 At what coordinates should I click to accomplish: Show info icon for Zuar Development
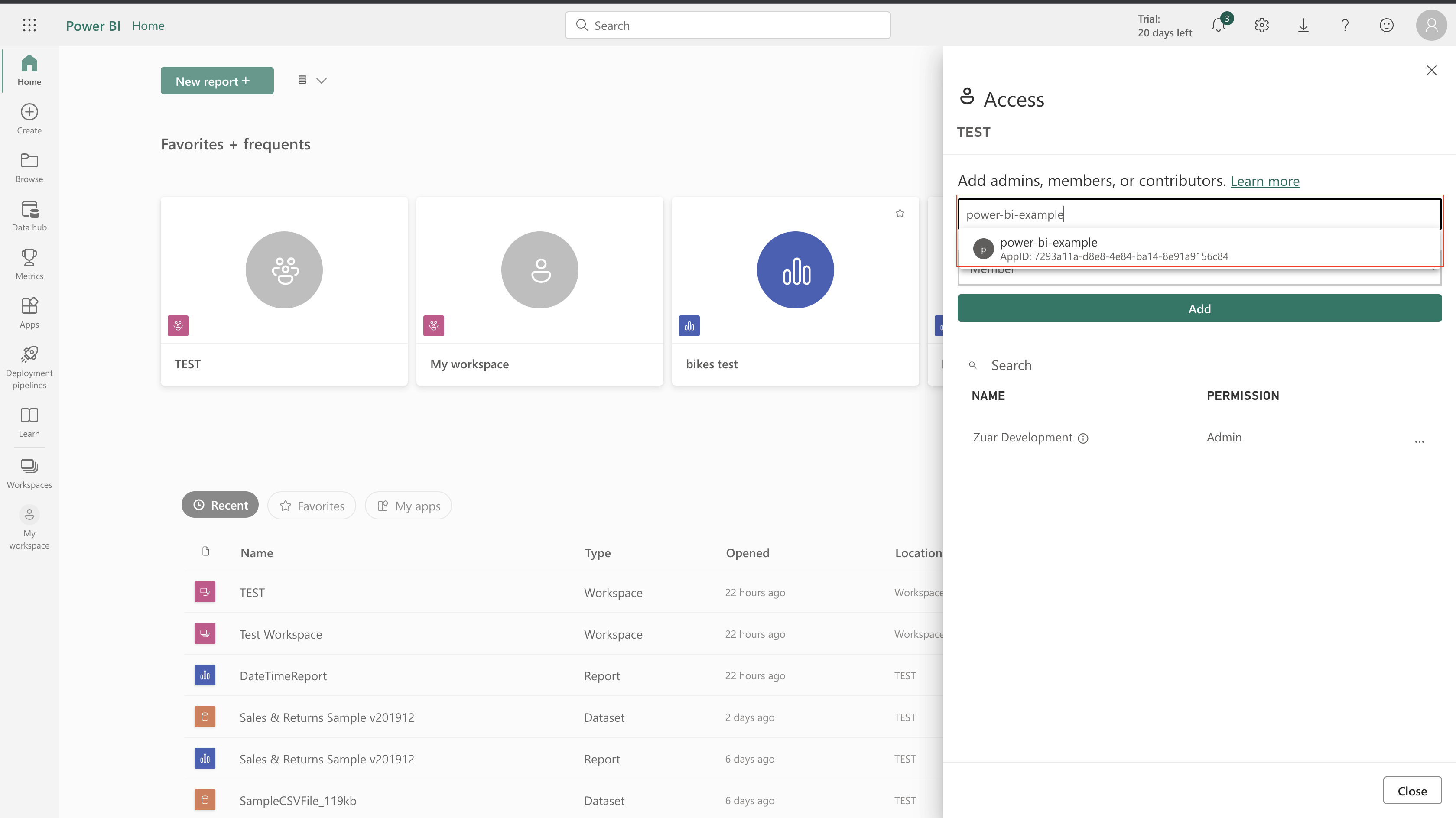(x=1083, y=438)
